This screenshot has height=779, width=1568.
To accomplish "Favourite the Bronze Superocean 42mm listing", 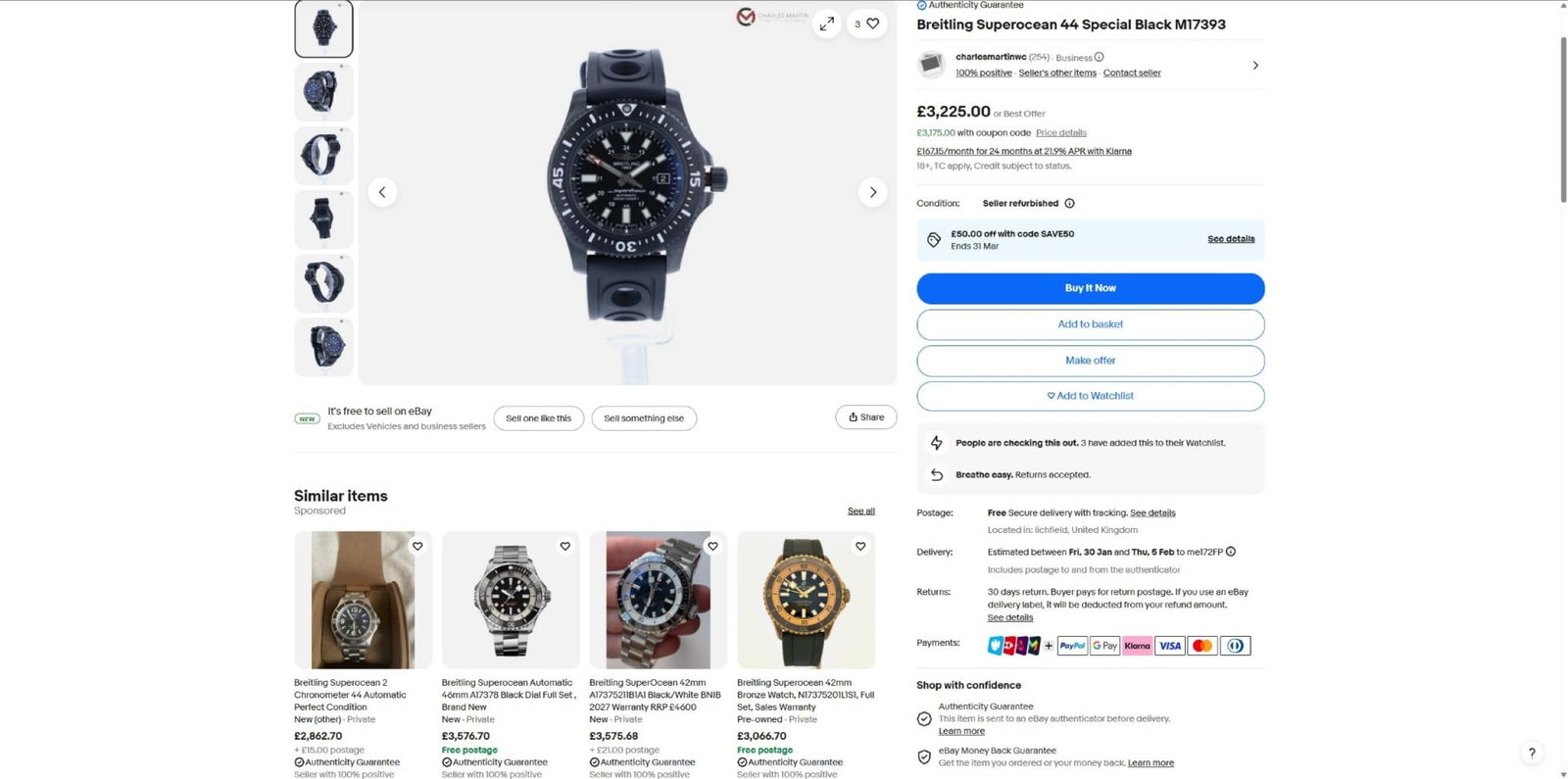I will tap(860, 546).
